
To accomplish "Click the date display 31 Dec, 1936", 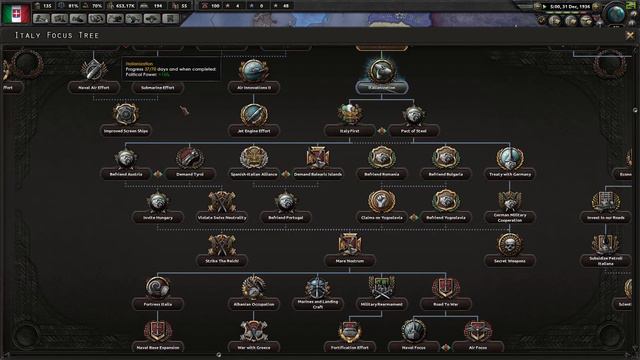I will tap(571, 7).
